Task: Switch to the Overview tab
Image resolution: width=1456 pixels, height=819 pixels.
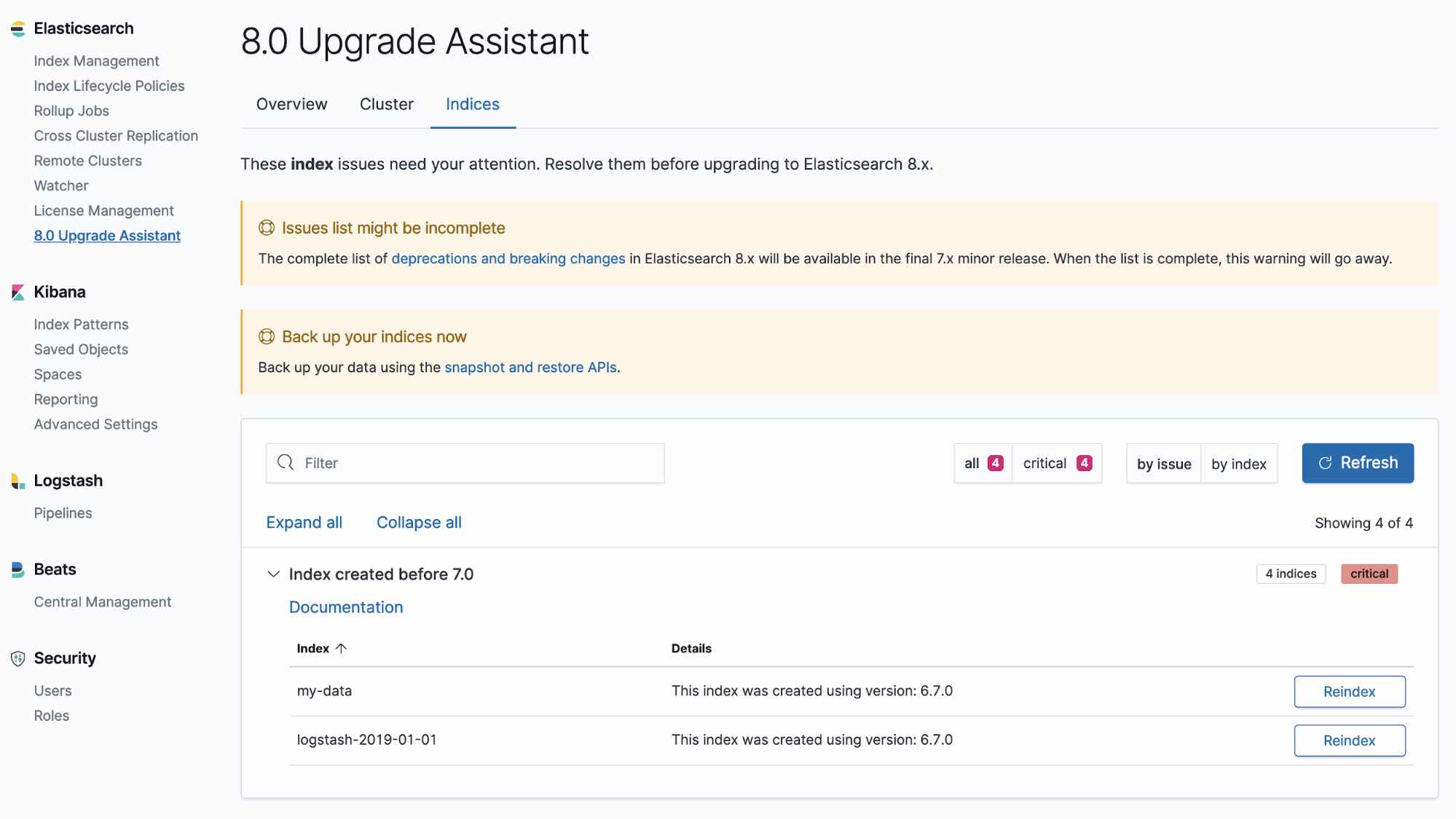Action: 291,104
